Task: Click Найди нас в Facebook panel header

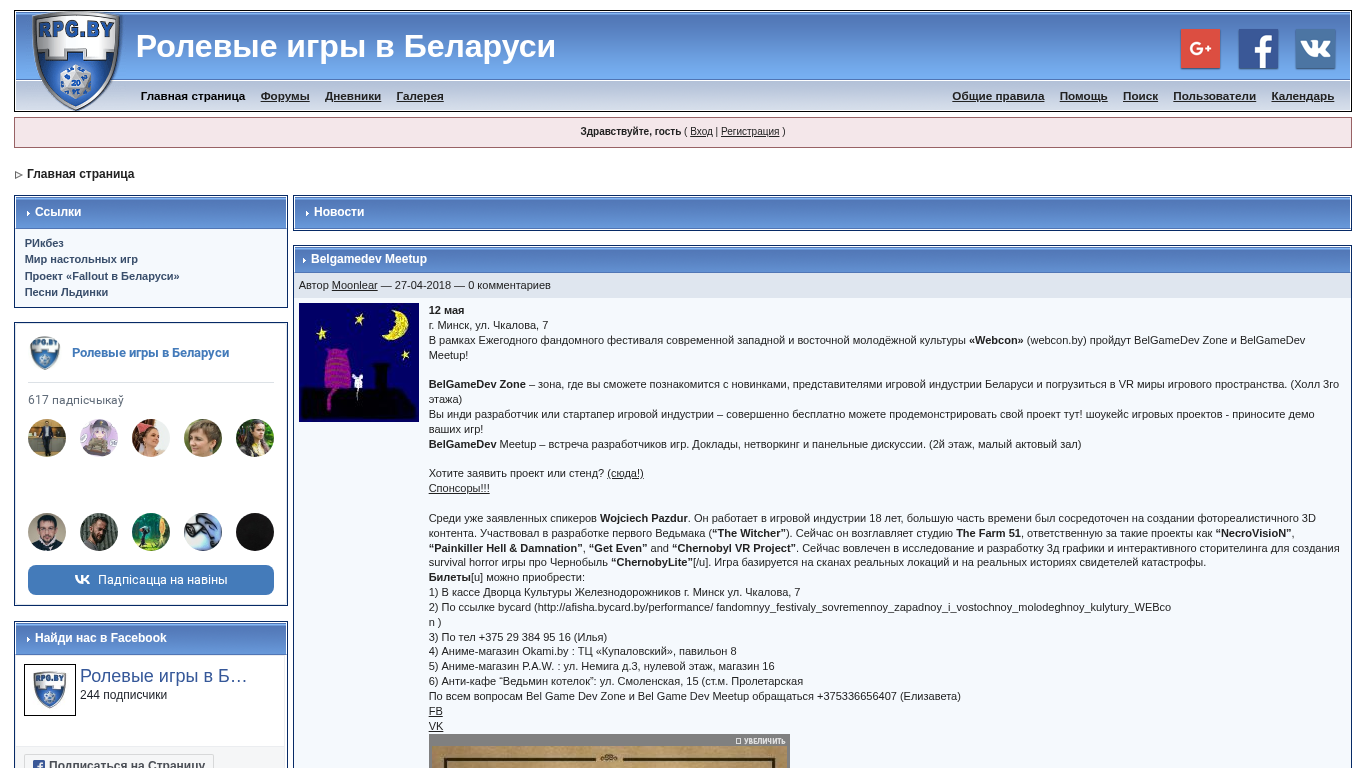Action: pos(151,639)
